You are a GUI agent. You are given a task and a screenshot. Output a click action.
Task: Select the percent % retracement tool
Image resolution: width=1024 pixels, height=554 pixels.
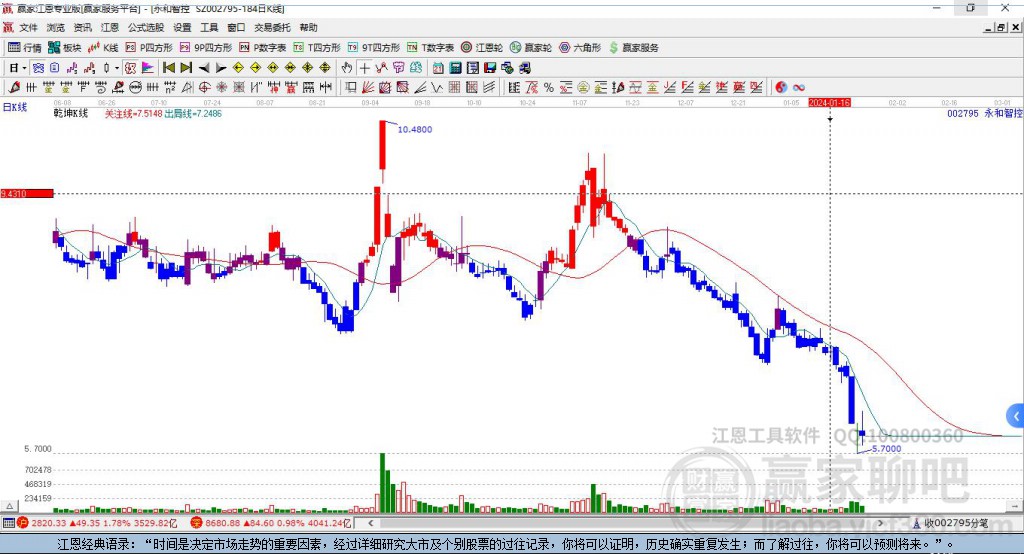(549, 87)
